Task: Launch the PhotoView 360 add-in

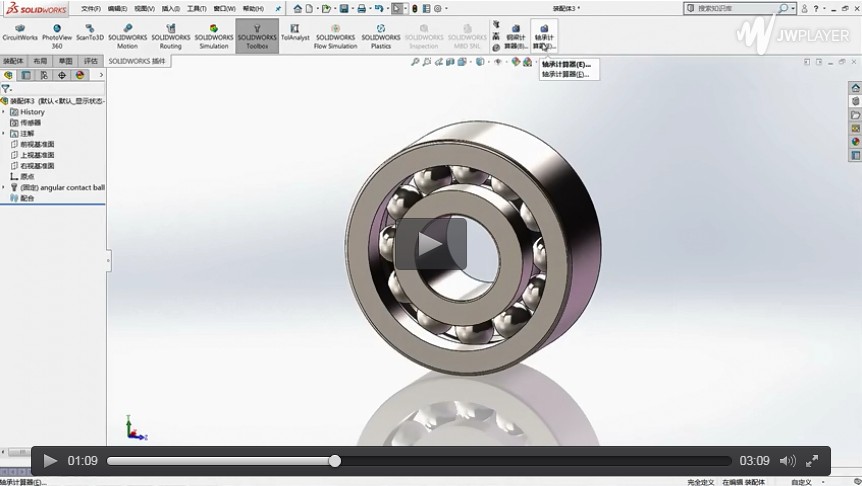Action: click(x=57, y=35)
